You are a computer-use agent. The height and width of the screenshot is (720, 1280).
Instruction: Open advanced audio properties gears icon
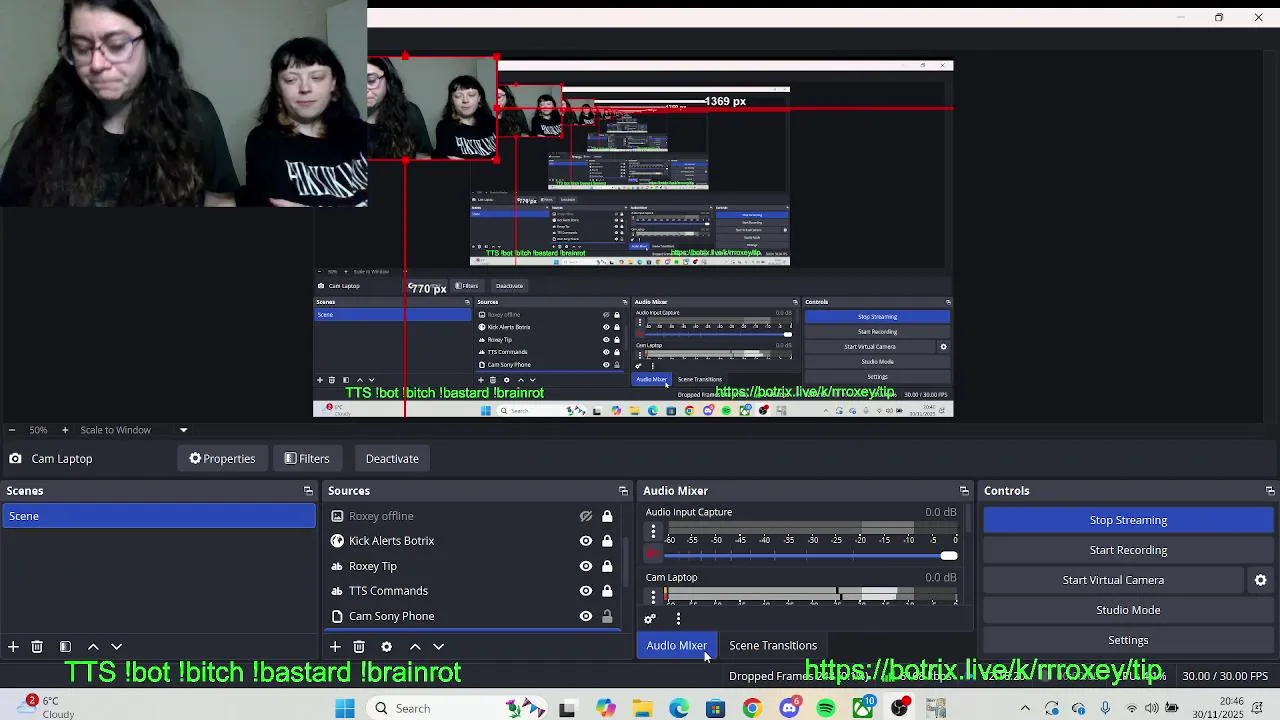[650, 619]
